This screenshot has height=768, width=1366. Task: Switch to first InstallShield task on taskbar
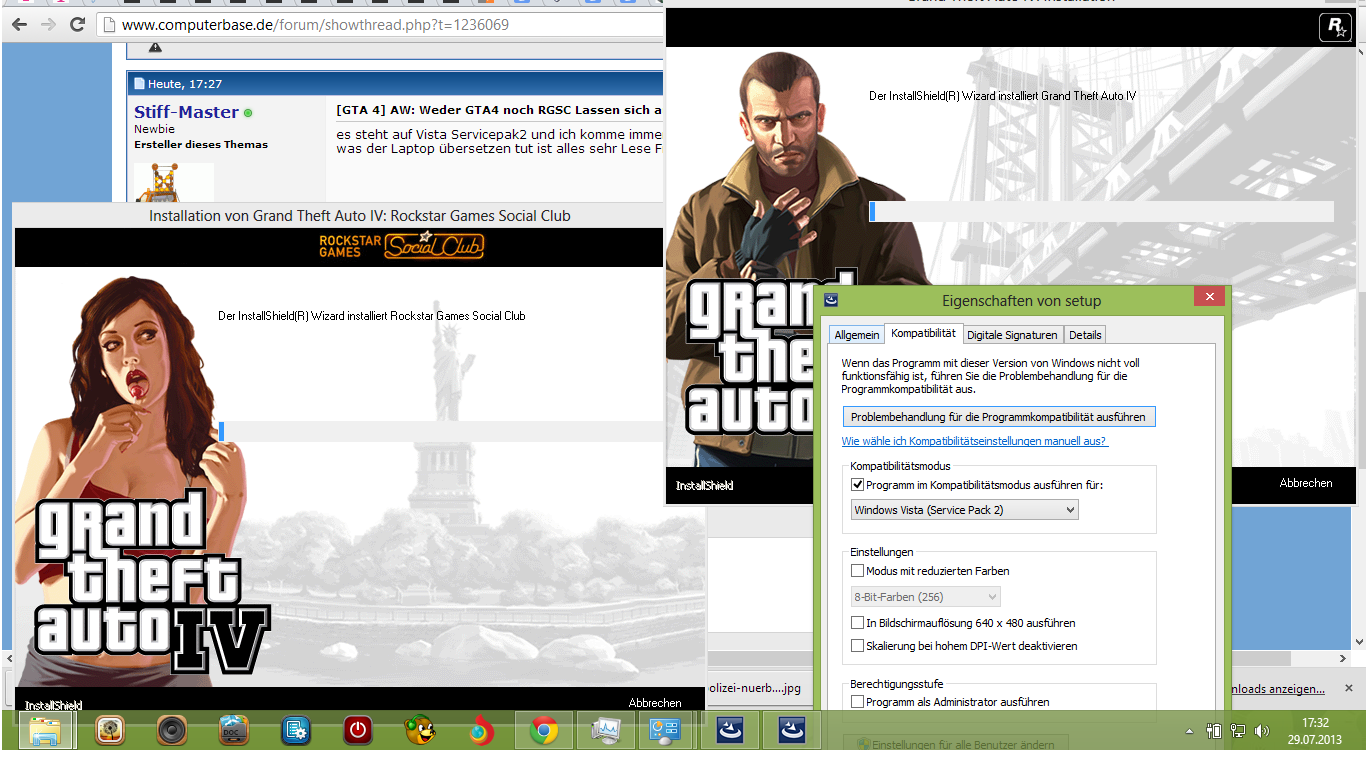[x=730, y=732]
